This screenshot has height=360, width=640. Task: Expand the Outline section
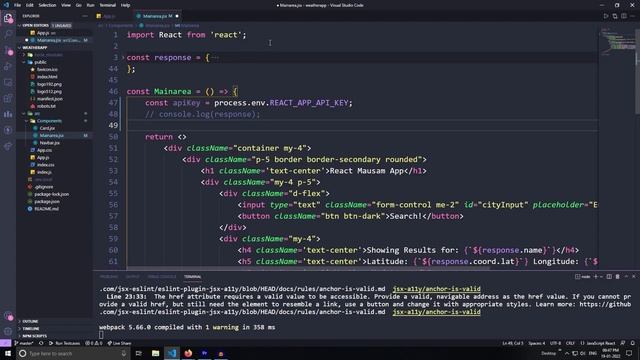pos(20,321)
